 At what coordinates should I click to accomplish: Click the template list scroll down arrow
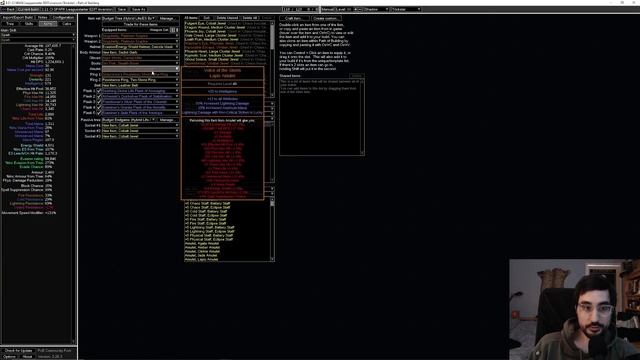272,259
